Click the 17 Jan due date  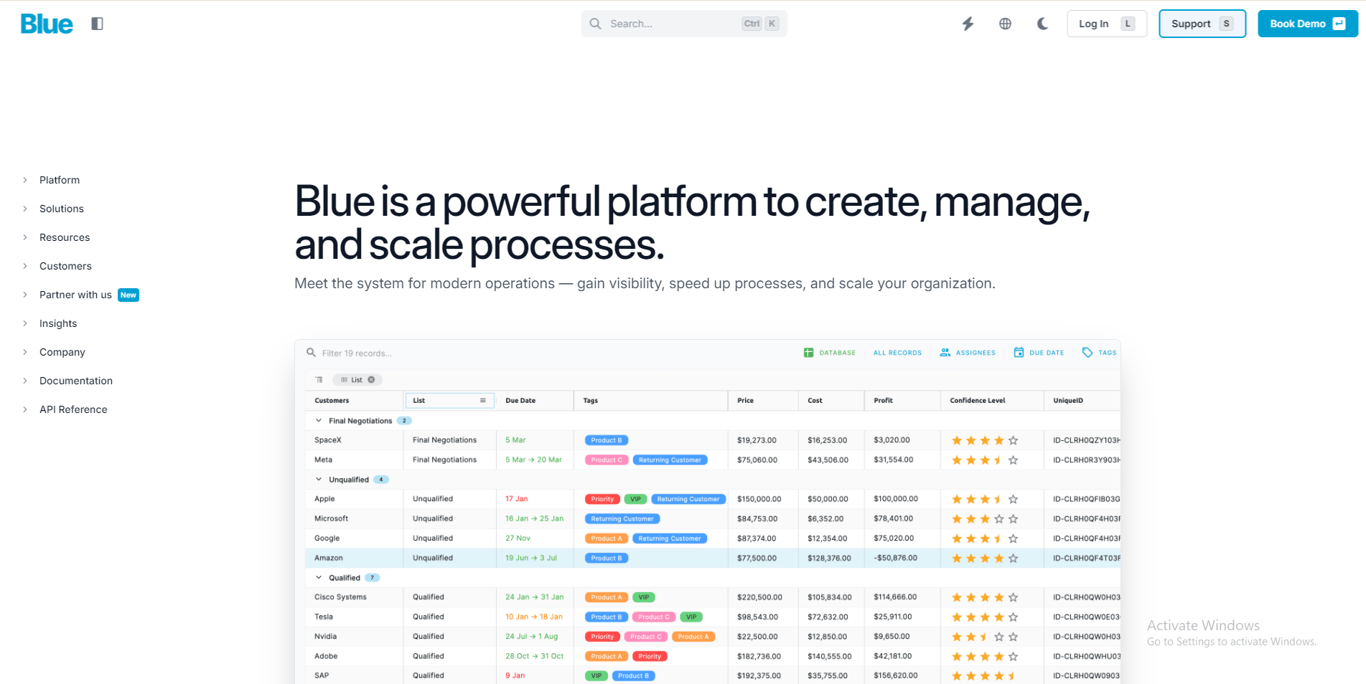516,499
